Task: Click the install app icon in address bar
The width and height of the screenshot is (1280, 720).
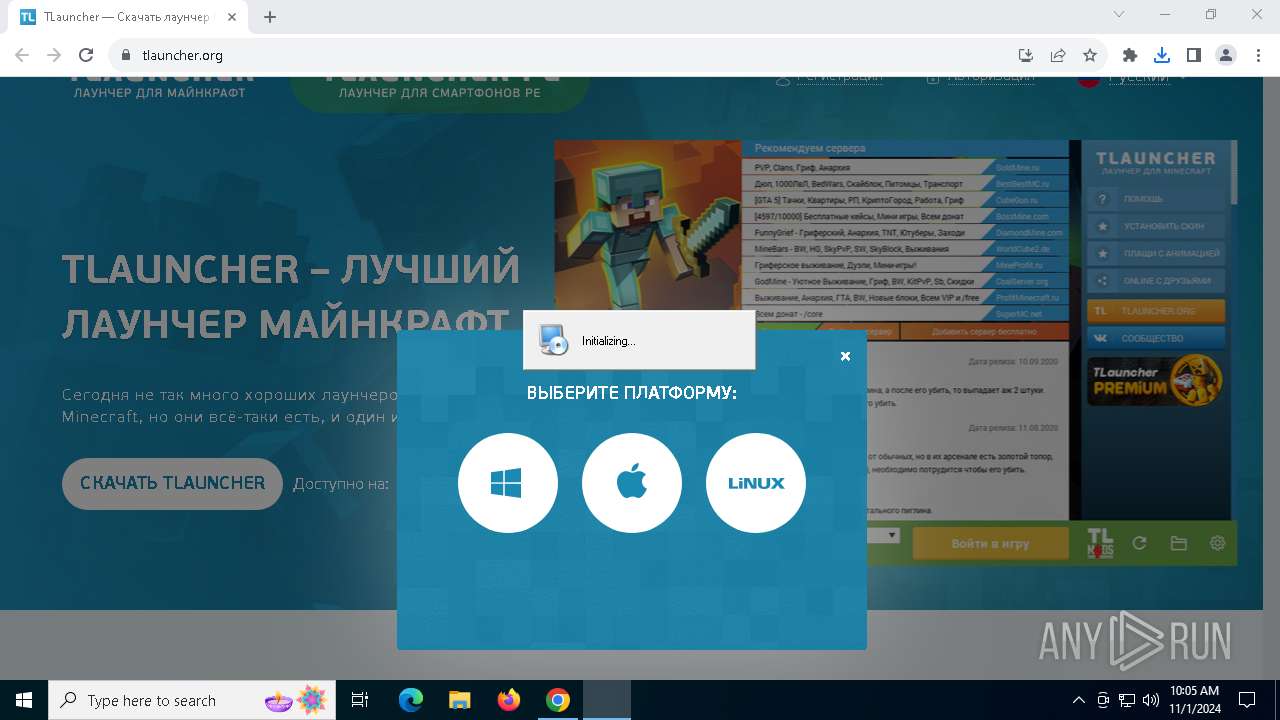Action: coord(1025,55)
